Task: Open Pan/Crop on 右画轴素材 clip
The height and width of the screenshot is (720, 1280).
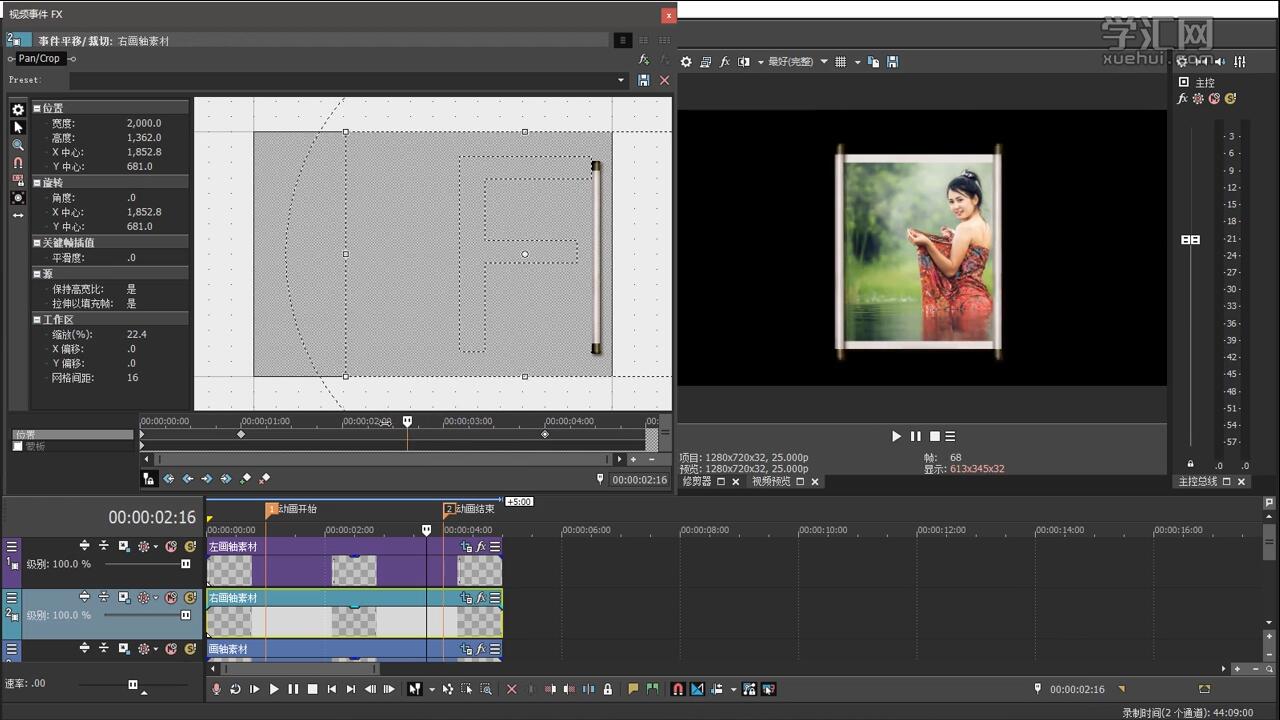Action: 466,598
